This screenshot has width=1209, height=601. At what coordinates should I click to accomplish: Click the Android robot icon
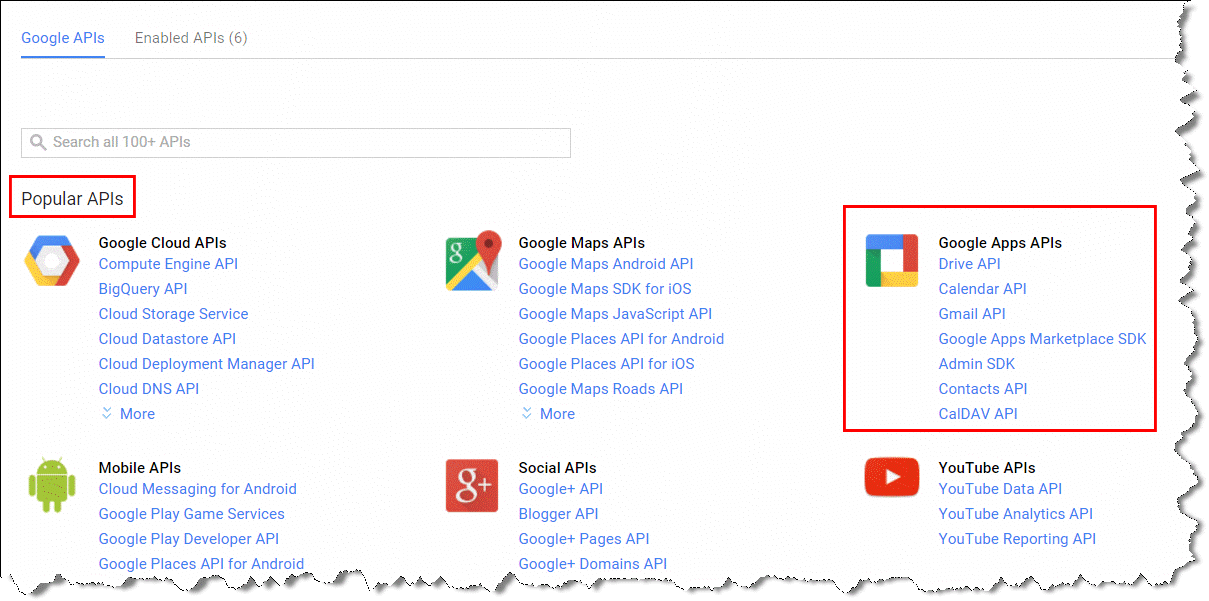(x=52, y=486)
